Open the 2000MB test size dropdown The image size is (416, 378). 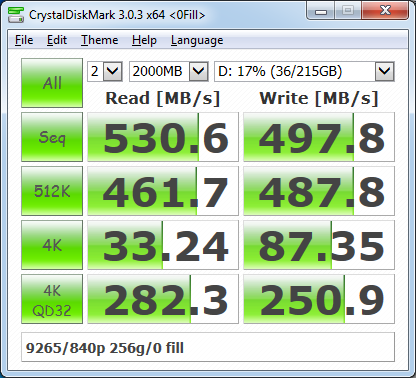pyautogui.click(x=169, y=71)
